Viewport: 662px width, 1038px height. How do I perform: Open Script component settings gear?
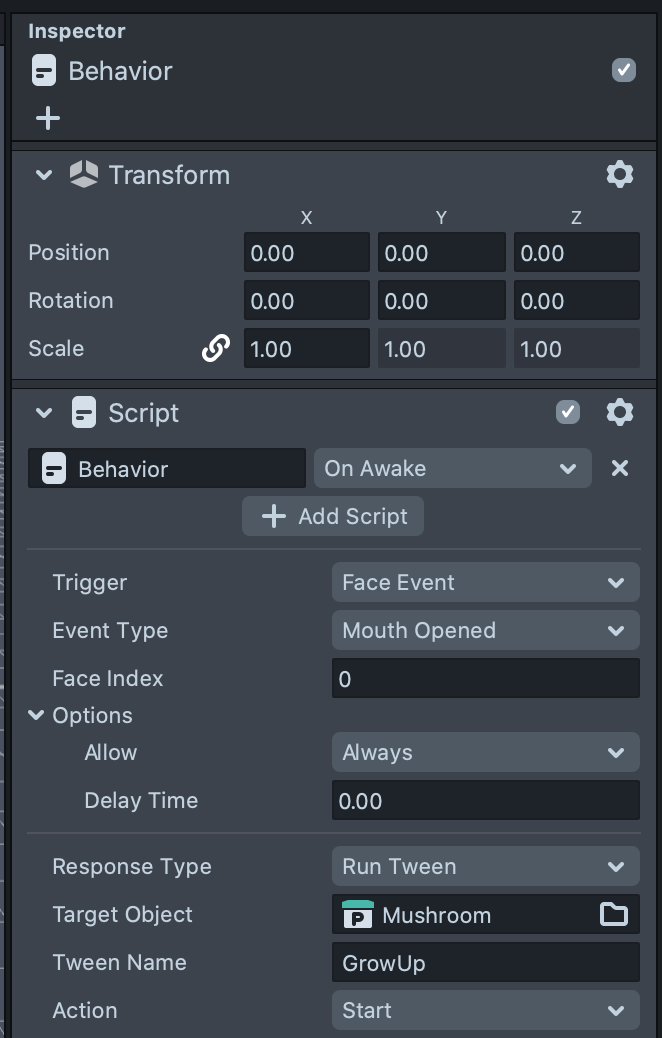point(619,412)
